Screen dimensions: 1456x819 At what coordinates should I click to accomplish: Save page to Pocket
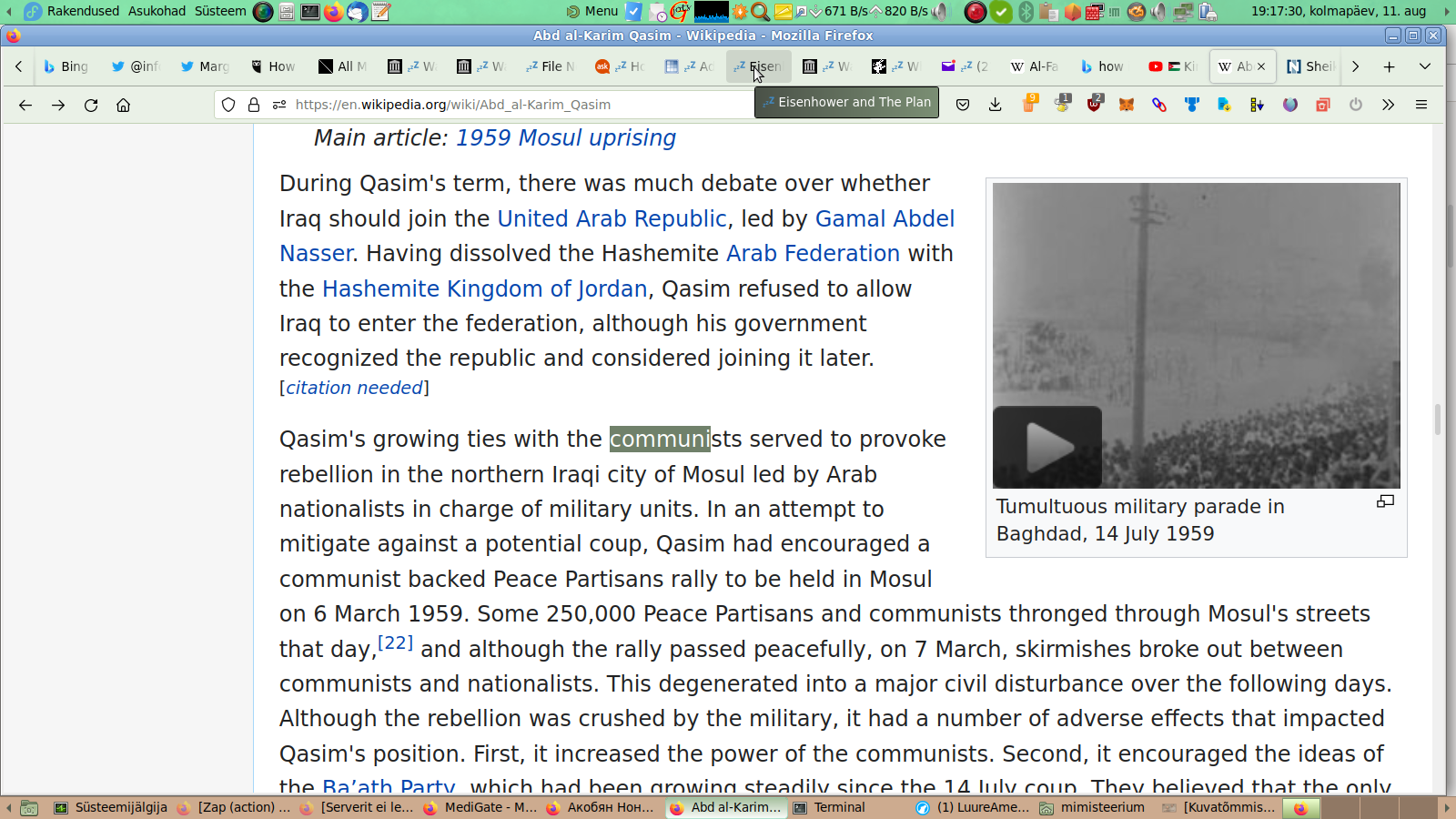click(963, 105)
